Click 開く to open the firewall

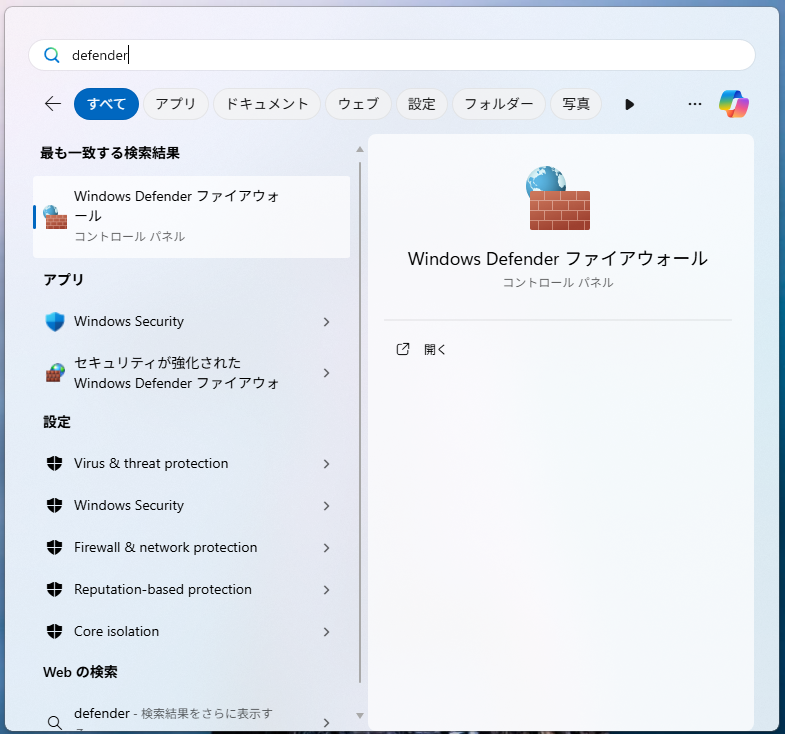pos(435,349)
